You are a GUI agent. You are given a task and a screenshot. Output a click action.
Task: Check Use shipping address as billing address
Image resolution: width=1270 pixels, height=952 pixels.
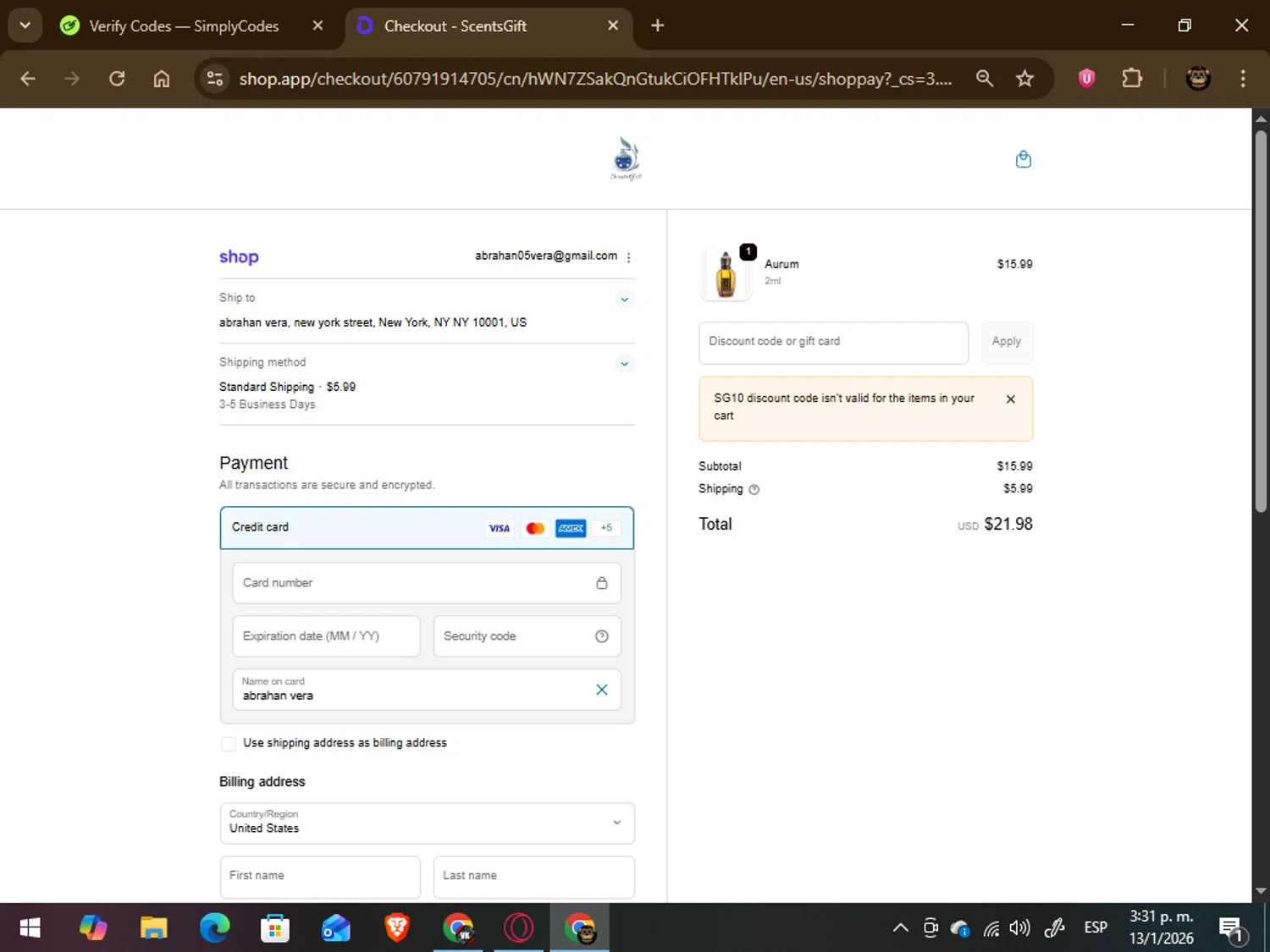point(229,744)
